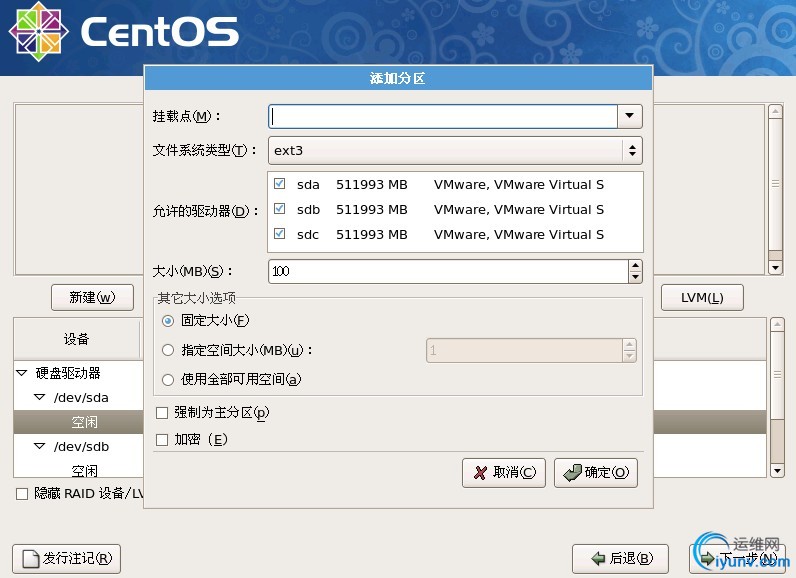Click the CentOS logo icon
This screenshot has height=578, width=796.
pos(39,31)
